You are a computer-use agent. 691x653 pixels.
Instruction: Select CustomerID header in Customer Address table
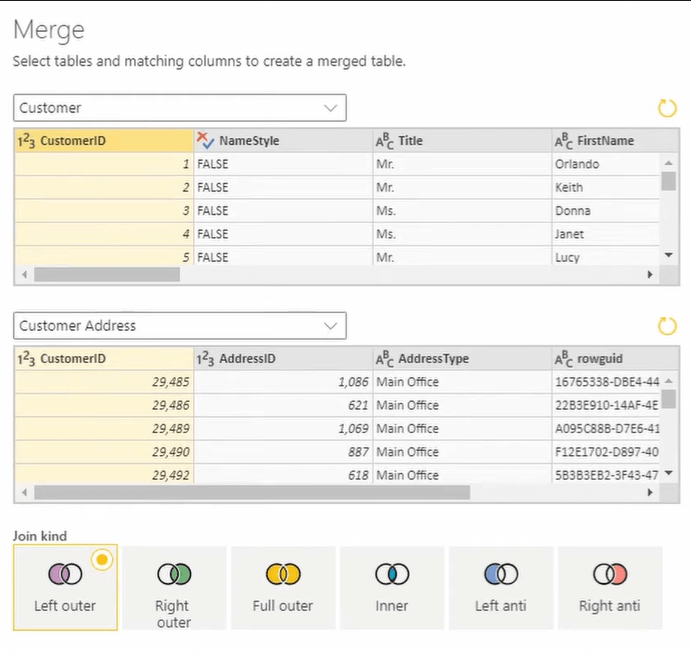click(104, 359)
